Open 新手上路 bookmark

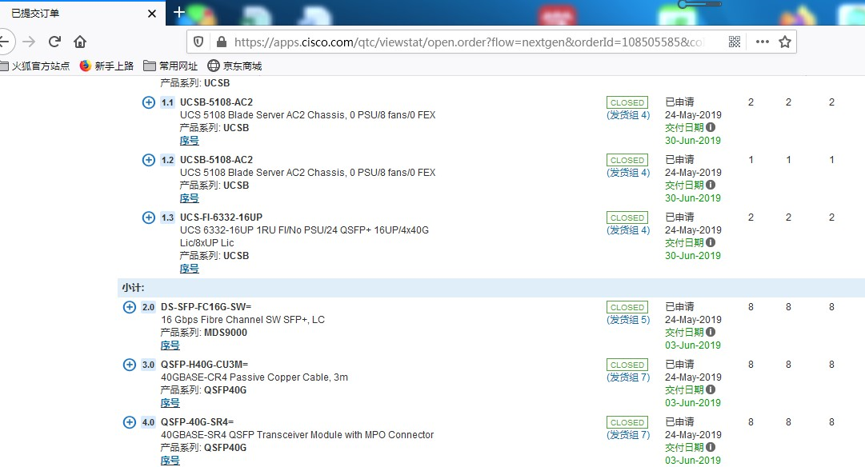pos(107,66)
